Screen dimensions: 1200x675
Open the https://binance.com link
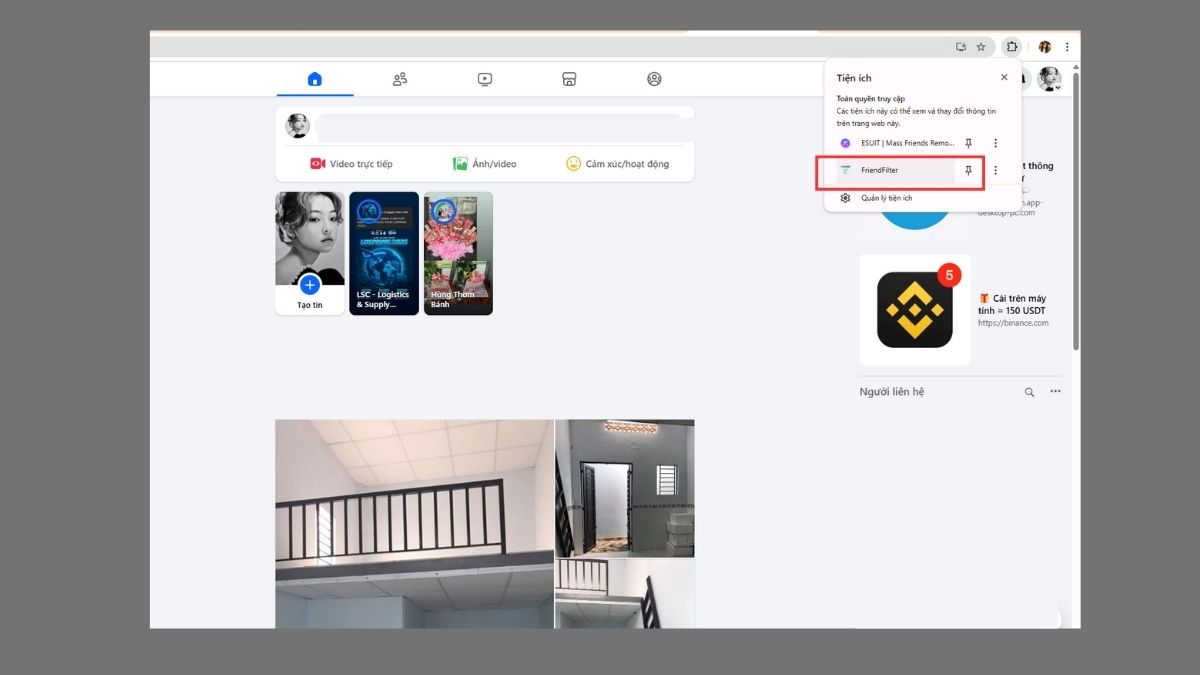pos(1013,323)
